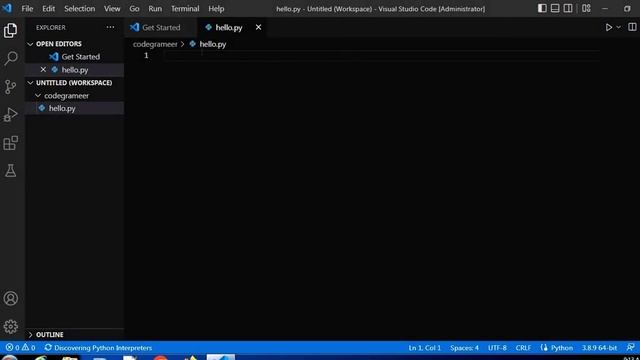Toggle the bottom panel visibility
The height and width of the screenshot is (360, 640).
tap(555, 8)
